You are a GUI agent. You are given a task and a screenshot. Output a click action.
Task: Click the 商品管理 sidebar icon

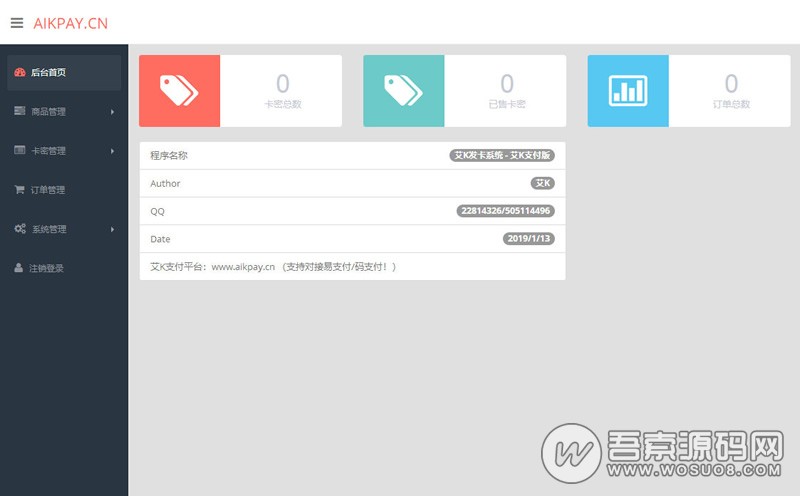click(x=20, y=111)
